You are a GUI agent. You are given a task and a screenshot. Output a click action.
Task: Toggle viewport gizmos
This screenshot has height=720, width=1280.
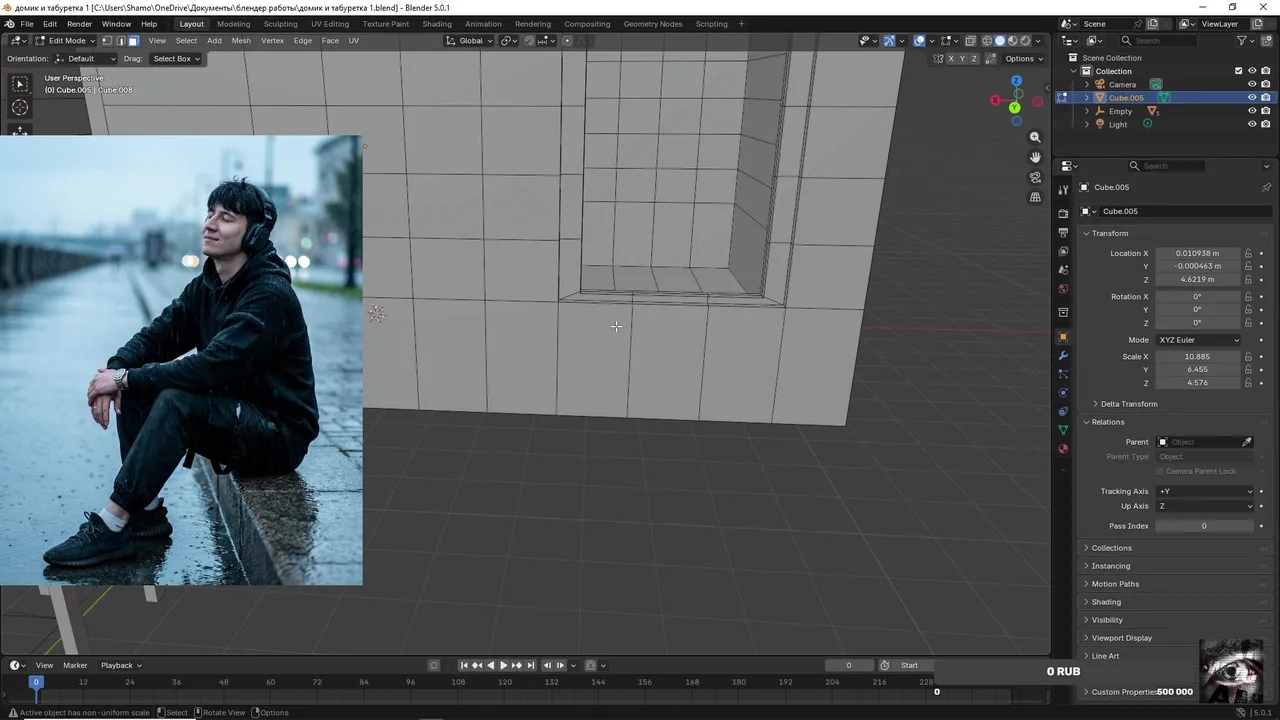pos(889,41)
